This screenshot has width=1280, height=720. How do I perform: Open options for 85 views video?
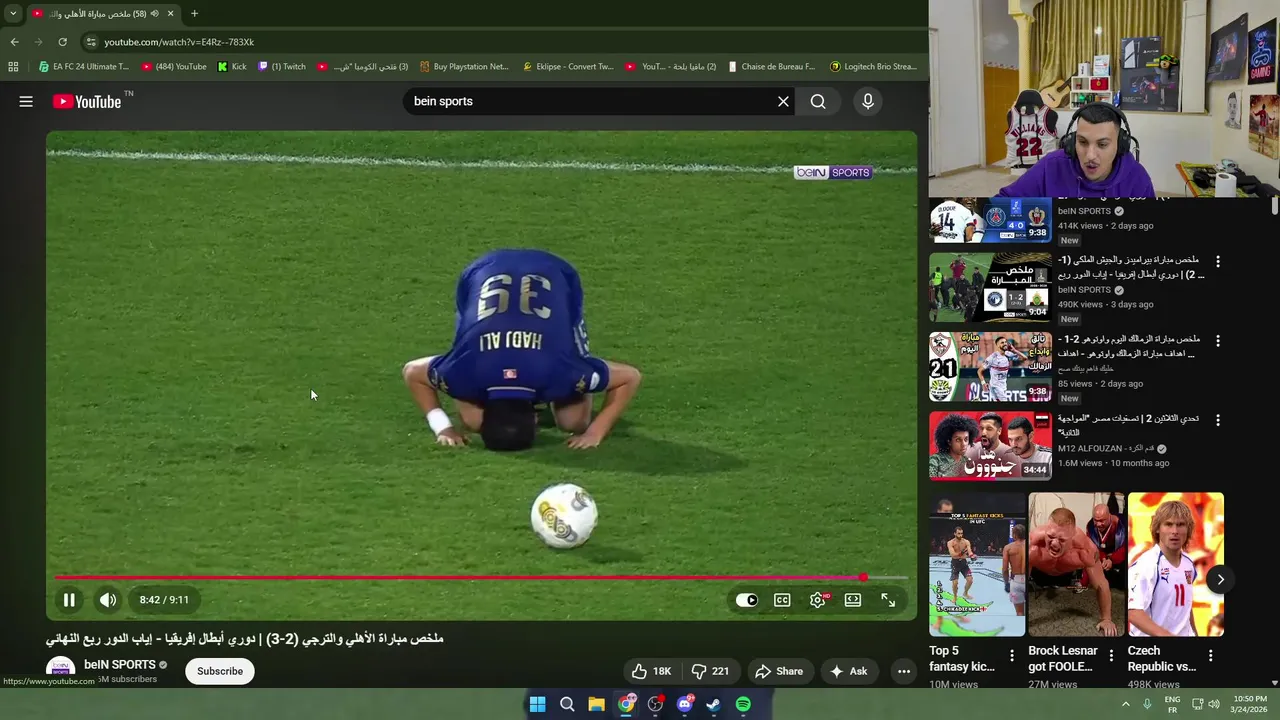click(1217, 341)
